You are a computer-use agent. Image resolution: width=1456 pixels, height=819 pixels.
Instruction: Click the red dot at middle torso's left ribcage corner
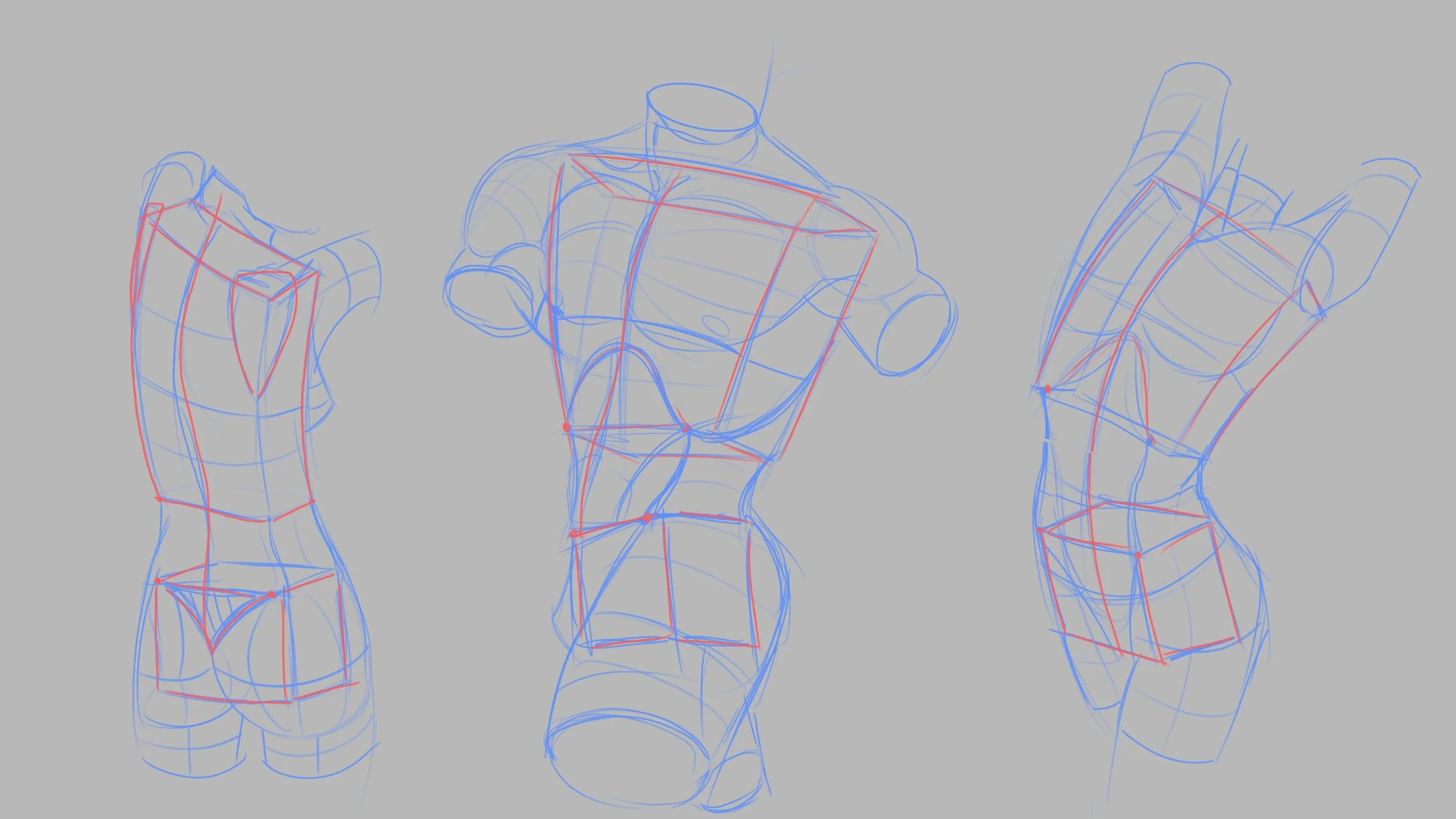(566, 427)
